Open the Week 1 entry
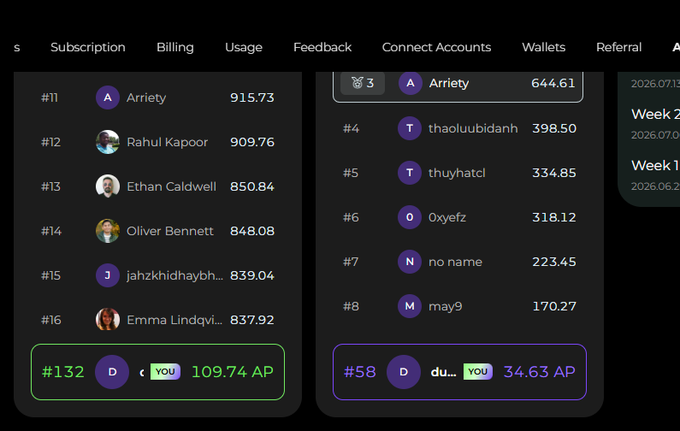 655,165
